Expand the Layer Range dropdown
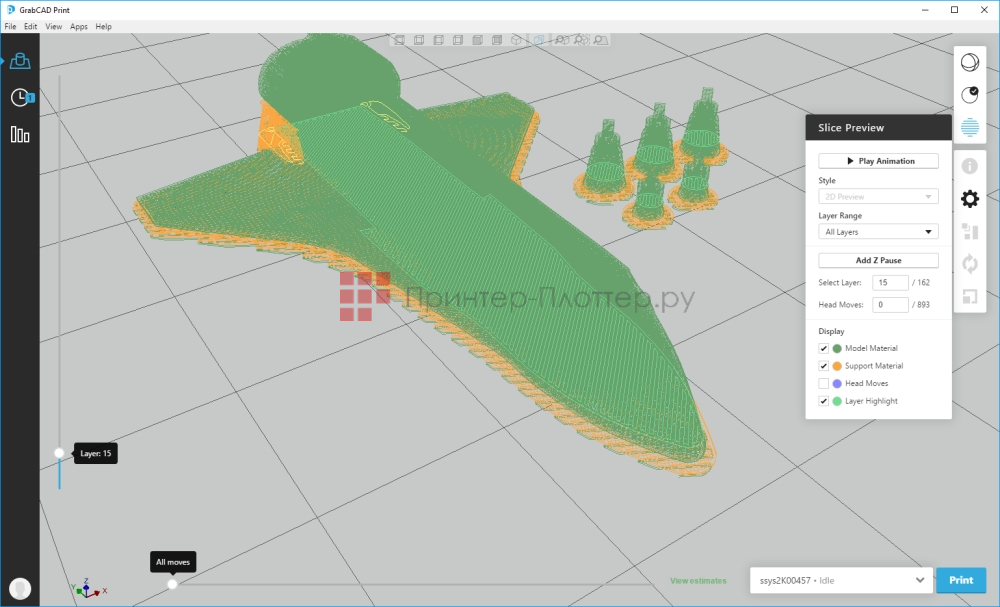Screen dimensions: 1000x607 878,232
